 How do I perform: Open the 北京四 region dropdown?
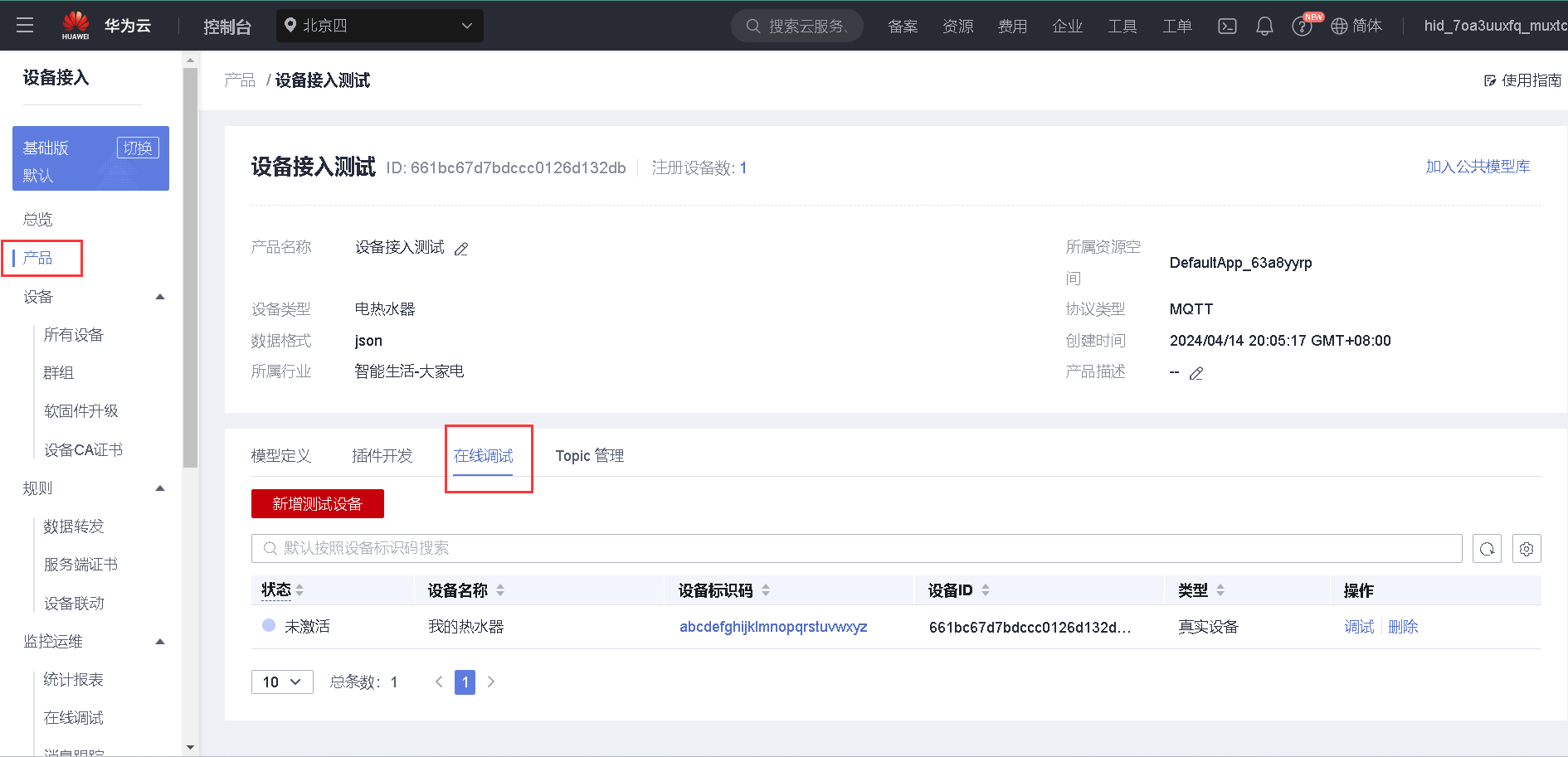[x=380, y=26]
